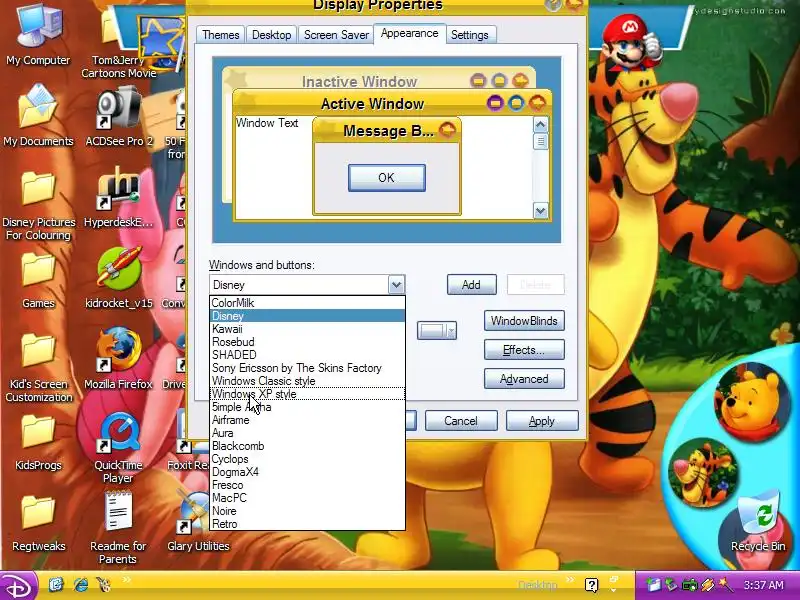The image size is (800, 600).
Task: Open the Effects... dialog button
Action: coord(524,350)
